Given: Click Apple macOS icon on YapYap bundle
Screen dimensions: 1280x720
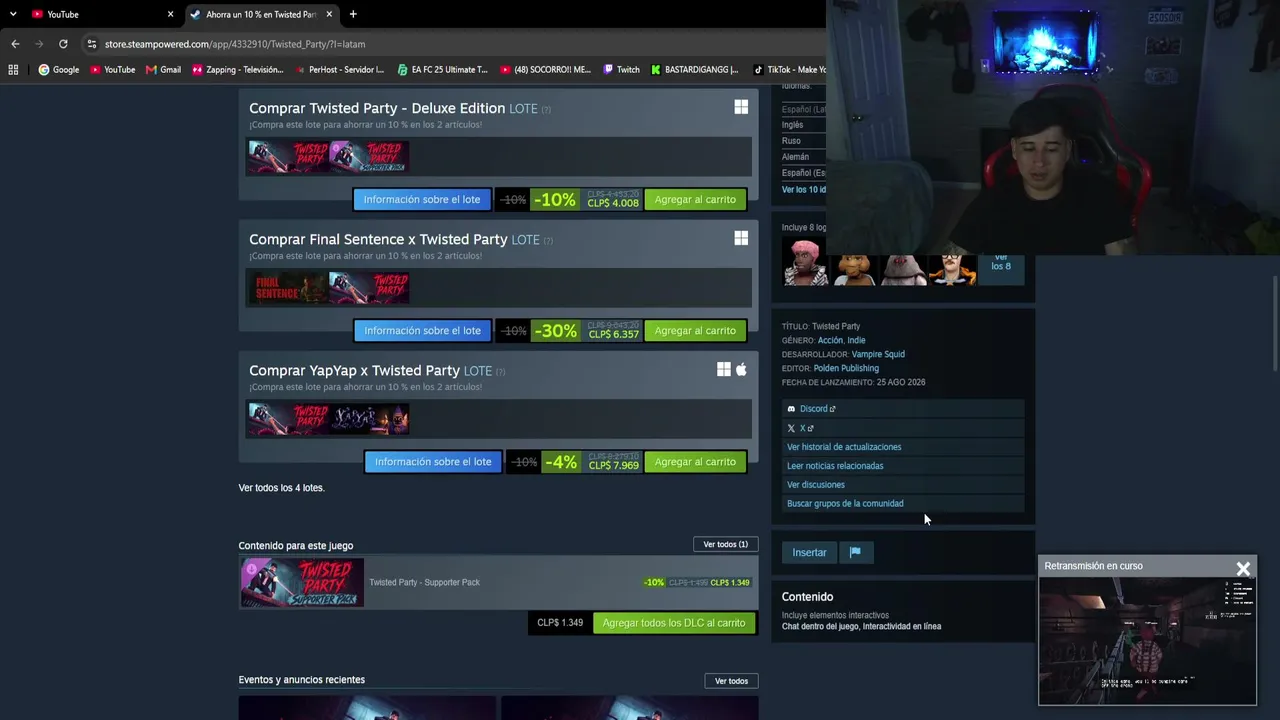Looking at the screenshot, I should tap(741, 370).
